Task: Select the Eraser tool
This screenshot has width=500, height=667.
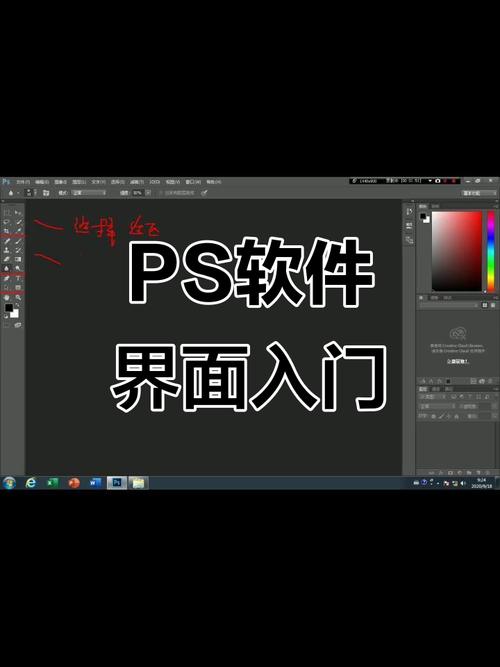Action: click(x=7, y=259)
